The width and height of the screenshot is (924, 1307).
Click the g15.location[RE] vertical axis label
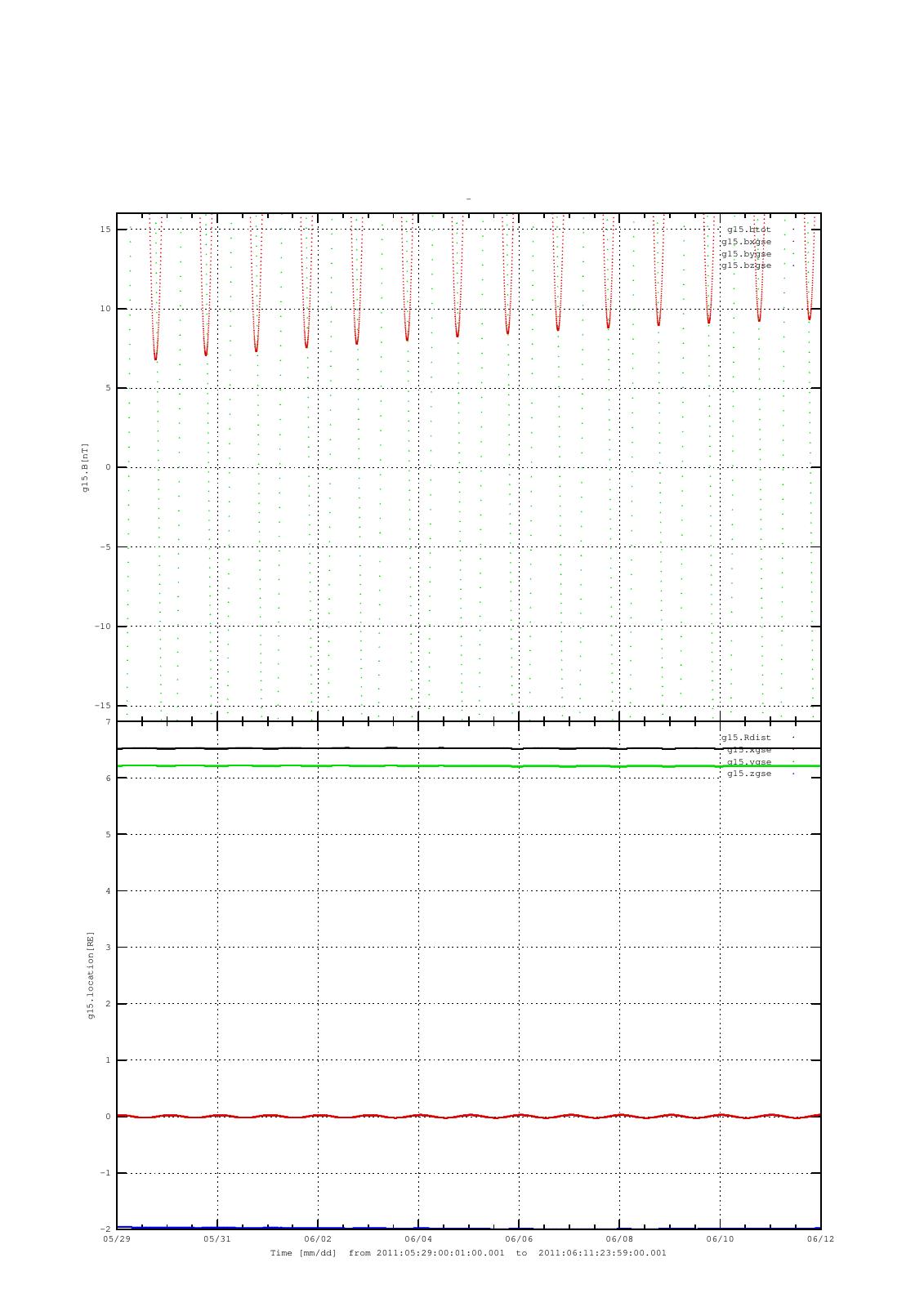(91, 975)
